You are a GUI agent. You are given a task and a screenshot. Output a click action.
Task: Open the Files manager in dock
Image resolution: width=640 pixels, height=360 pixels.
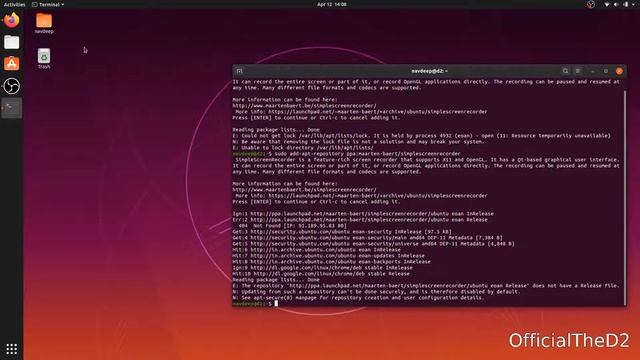pyautogui.click(x=11, y=42)
